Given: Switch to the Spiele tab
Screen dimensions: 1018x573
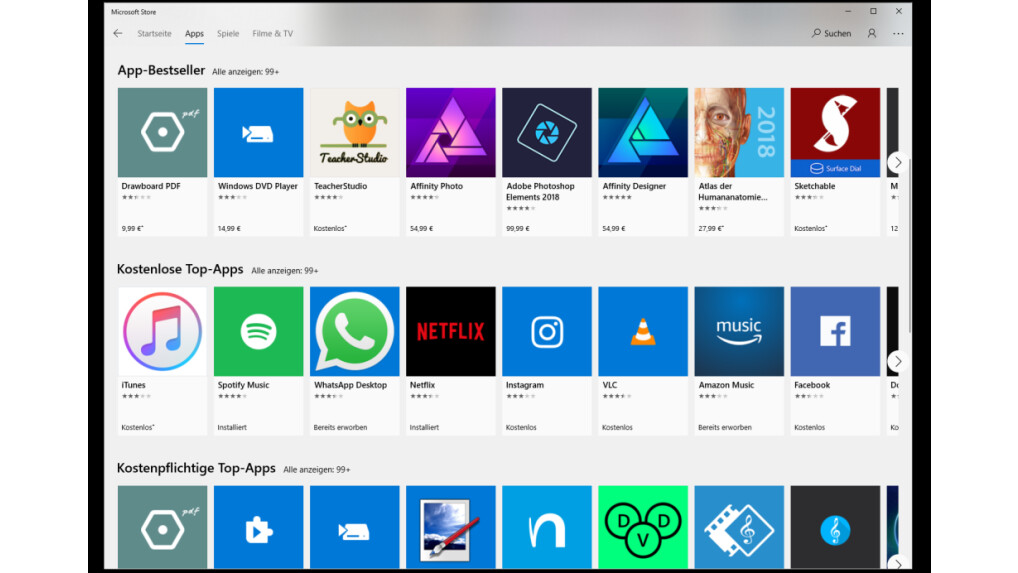Looking at the screenshot, I should (x=228, y=33).
